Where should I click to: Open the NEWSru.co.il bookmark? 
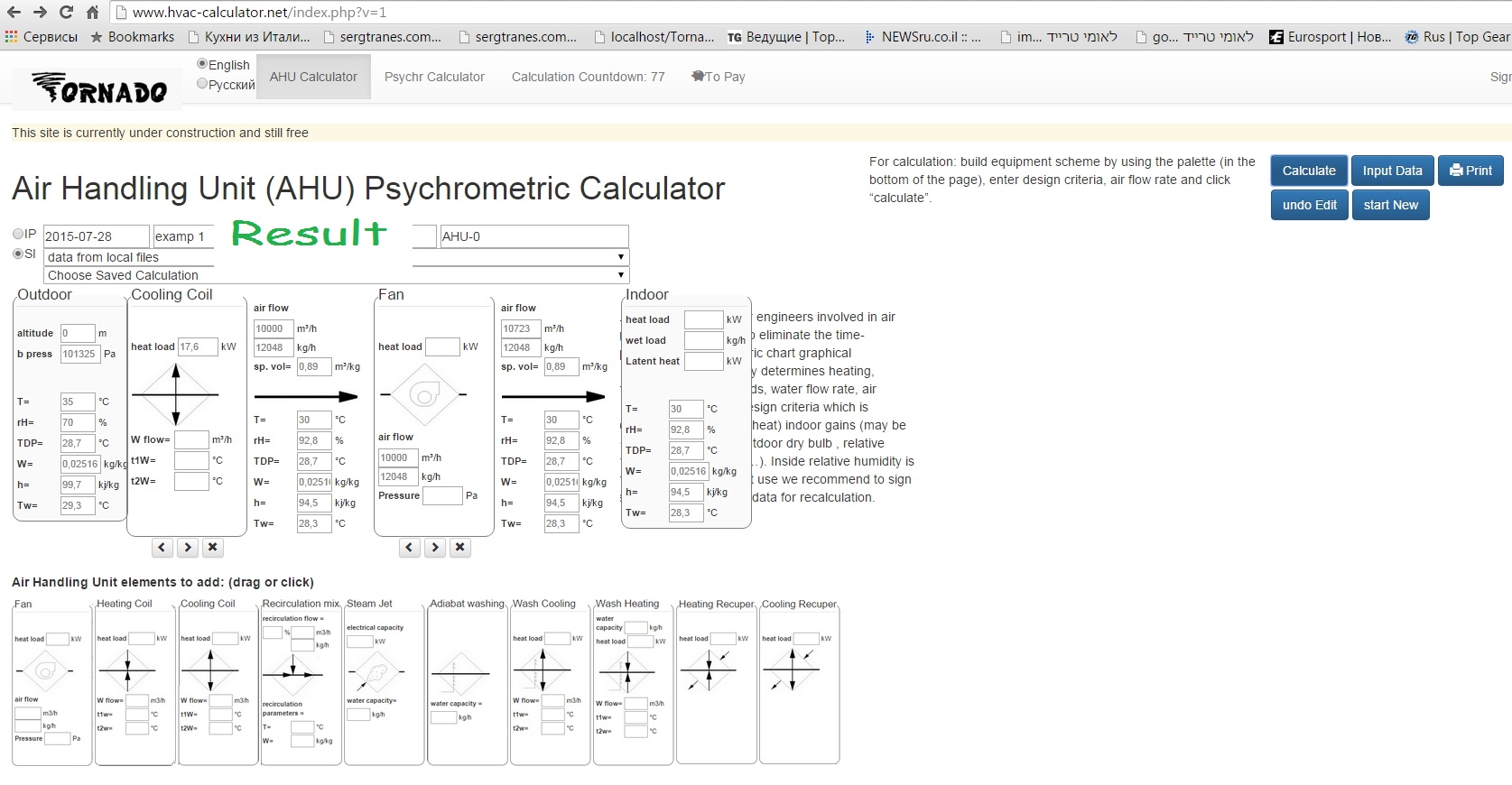pos(923,37)
